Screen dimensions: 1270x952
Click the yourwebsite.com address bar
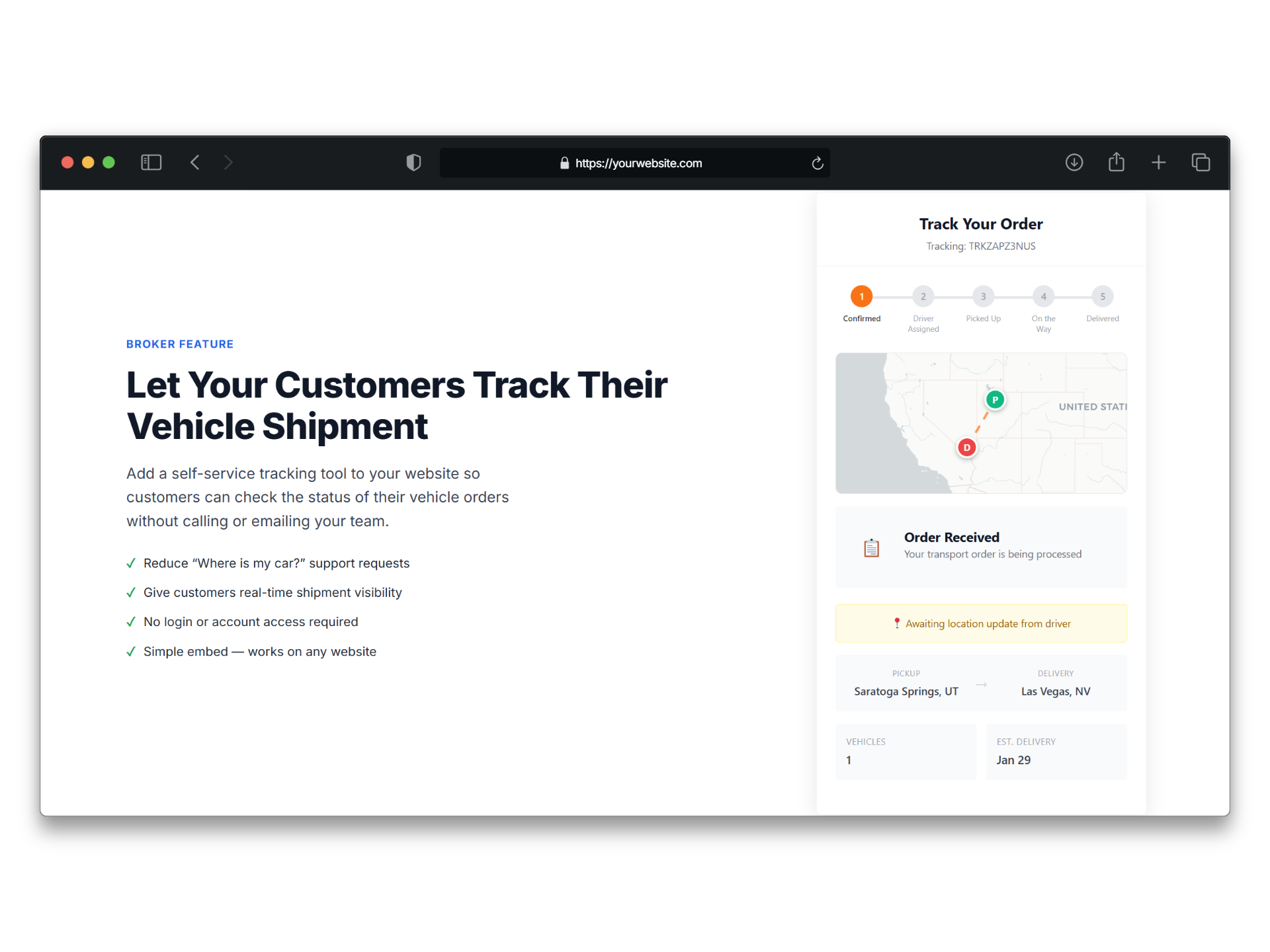pos(634,163)
